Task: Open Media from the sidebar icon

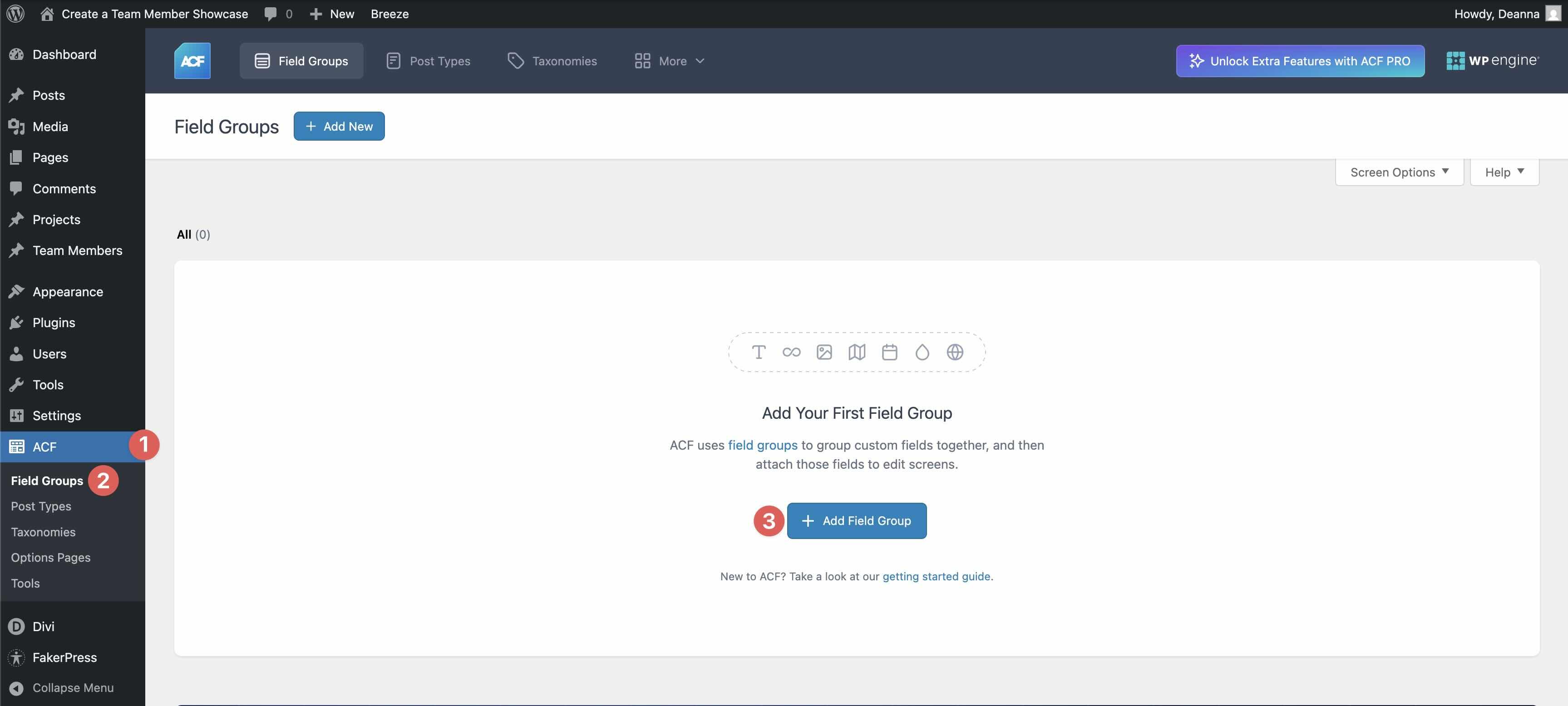Action: (x=16, y=126)
